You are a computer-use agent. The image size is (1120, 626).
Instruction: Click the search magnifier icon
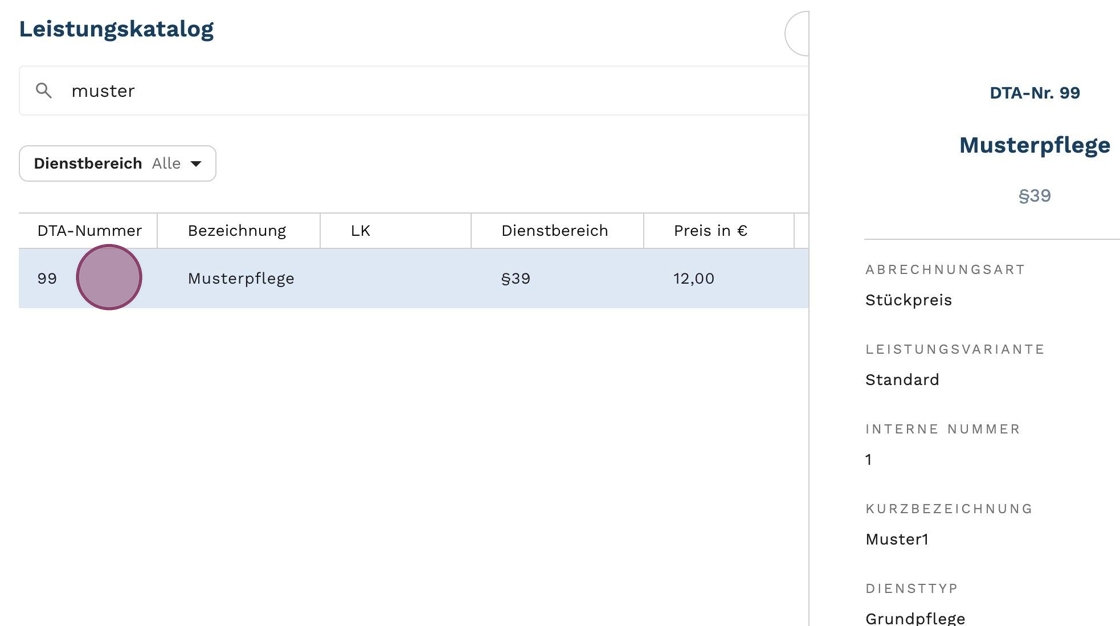pyautogui.click(x=44, y=91)
